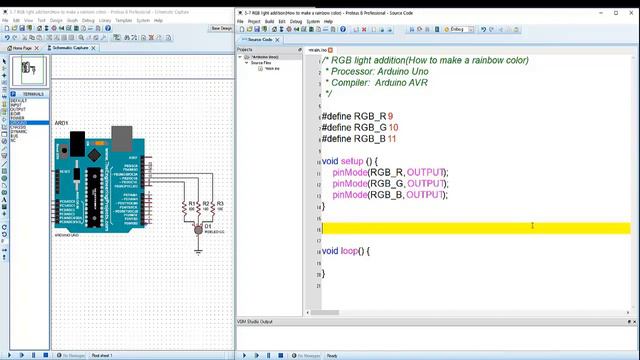Click Save icon in Source Code toolbar
Screen dimensions: 640x360
click(x=257, y=29)
